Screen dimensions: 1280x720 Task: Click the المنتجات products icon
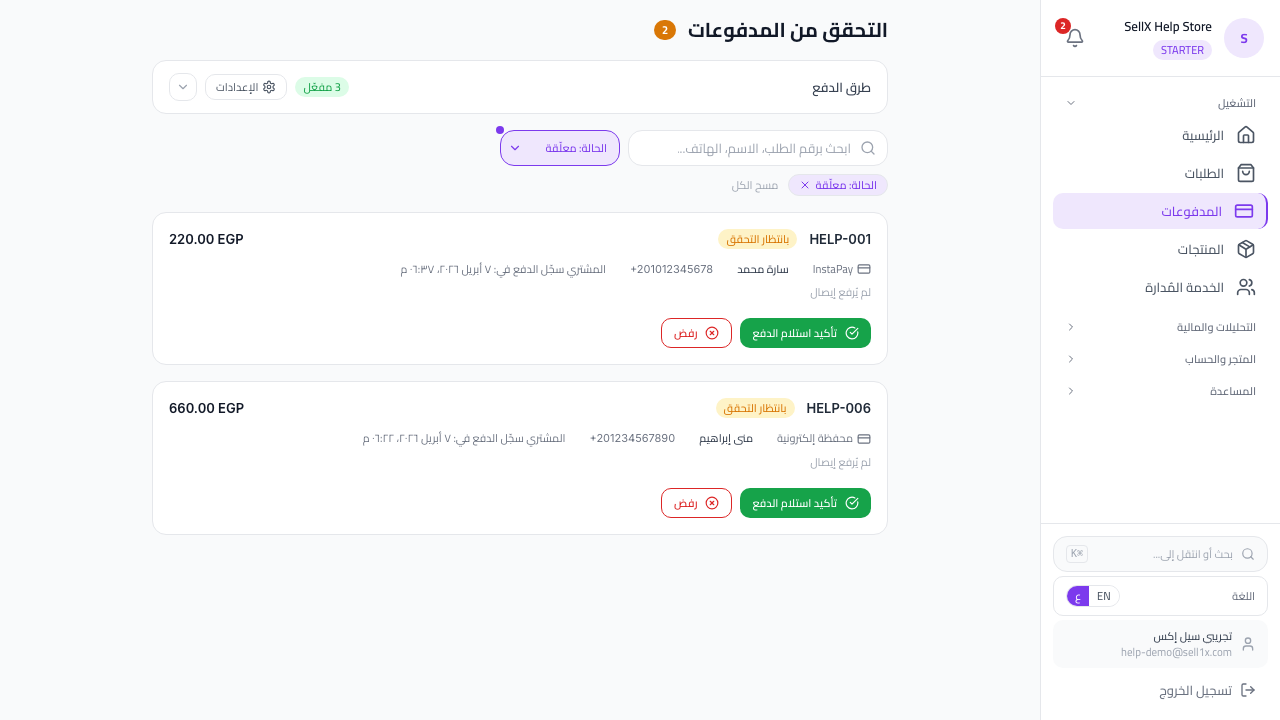coord(1246,249)
